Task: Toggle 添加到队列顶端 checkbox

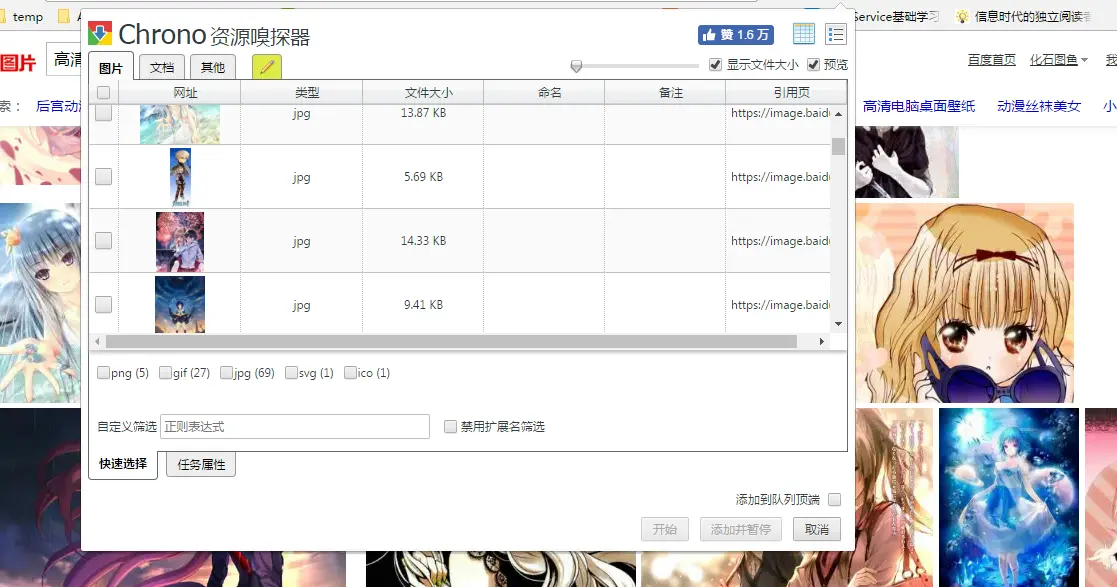Action: tap(835, 499)
